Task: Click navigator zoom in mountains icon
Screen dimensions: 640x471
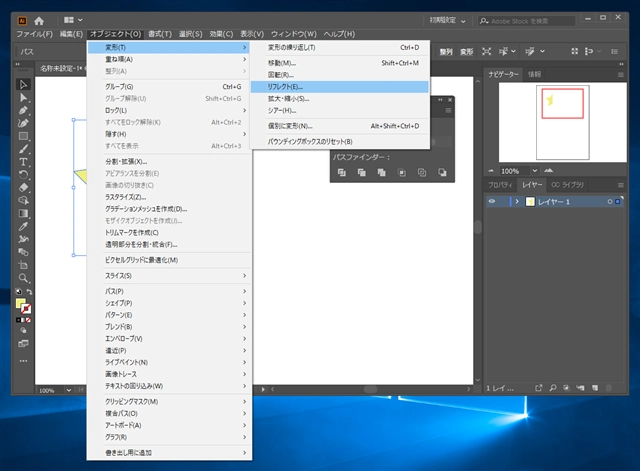Action: coord(549,170)
